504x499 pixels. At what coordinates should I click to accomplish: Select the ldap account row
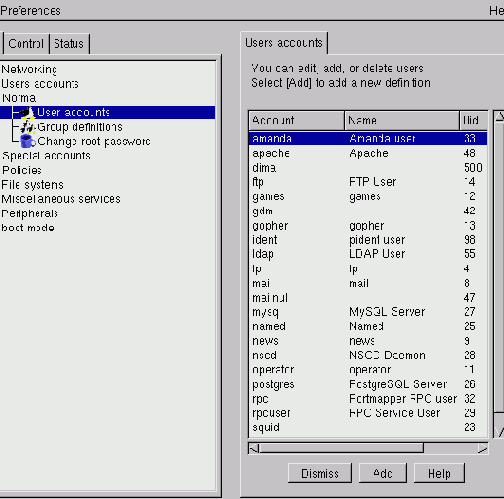pyautogui.click(x=368, y=254)
